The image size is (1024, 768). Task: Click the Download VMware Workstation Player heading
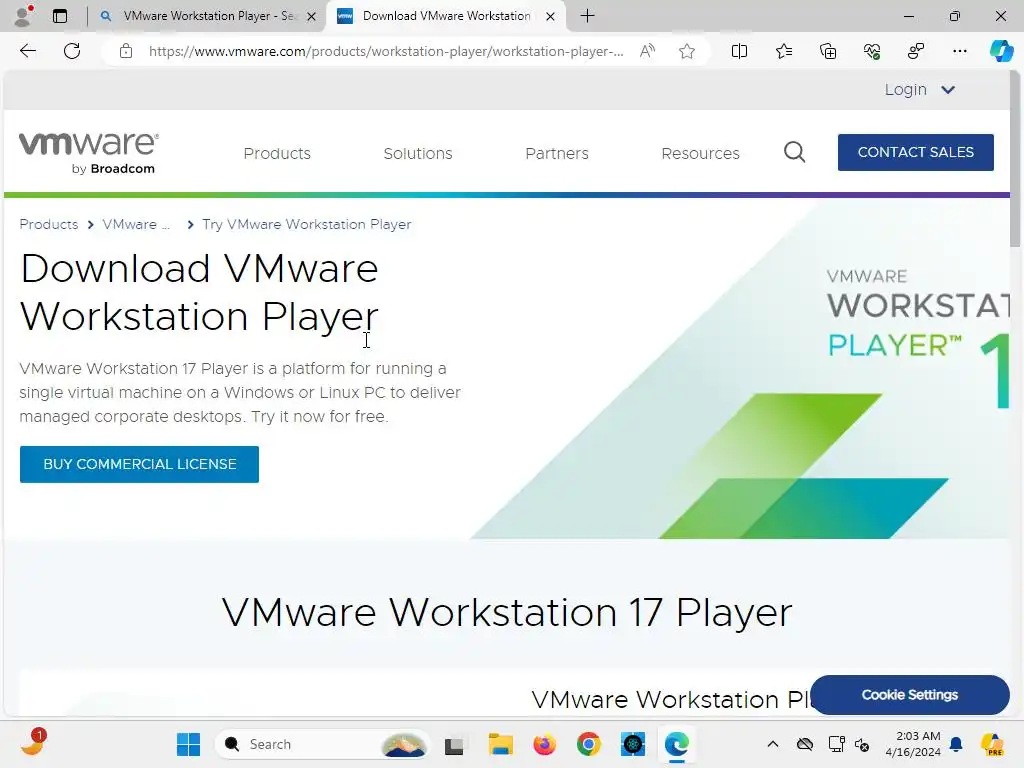point(199,293)
